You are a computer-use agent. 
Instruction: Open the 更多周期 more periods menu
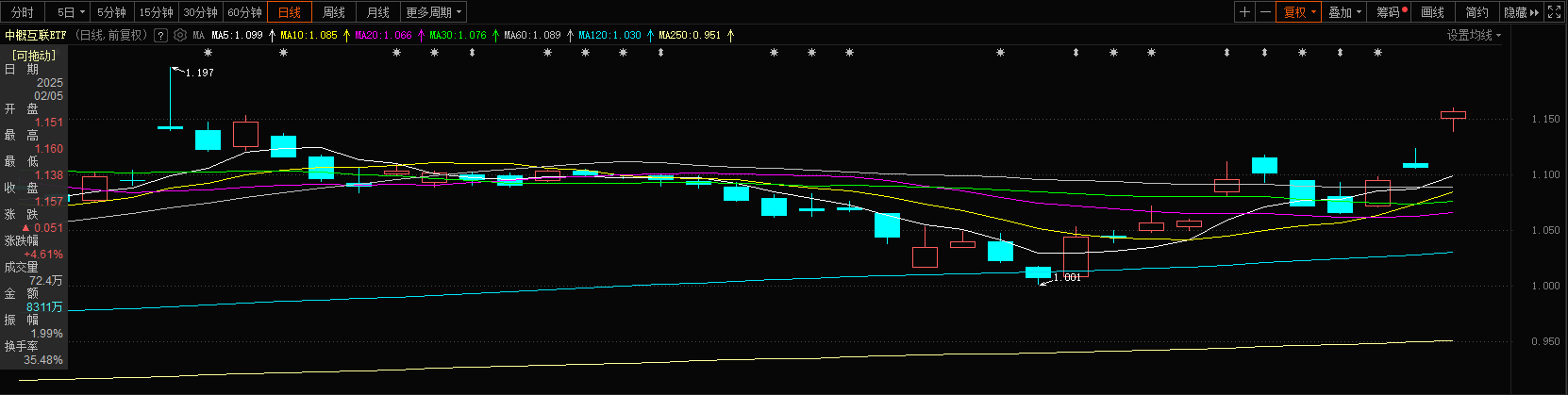tap(434, 12)
